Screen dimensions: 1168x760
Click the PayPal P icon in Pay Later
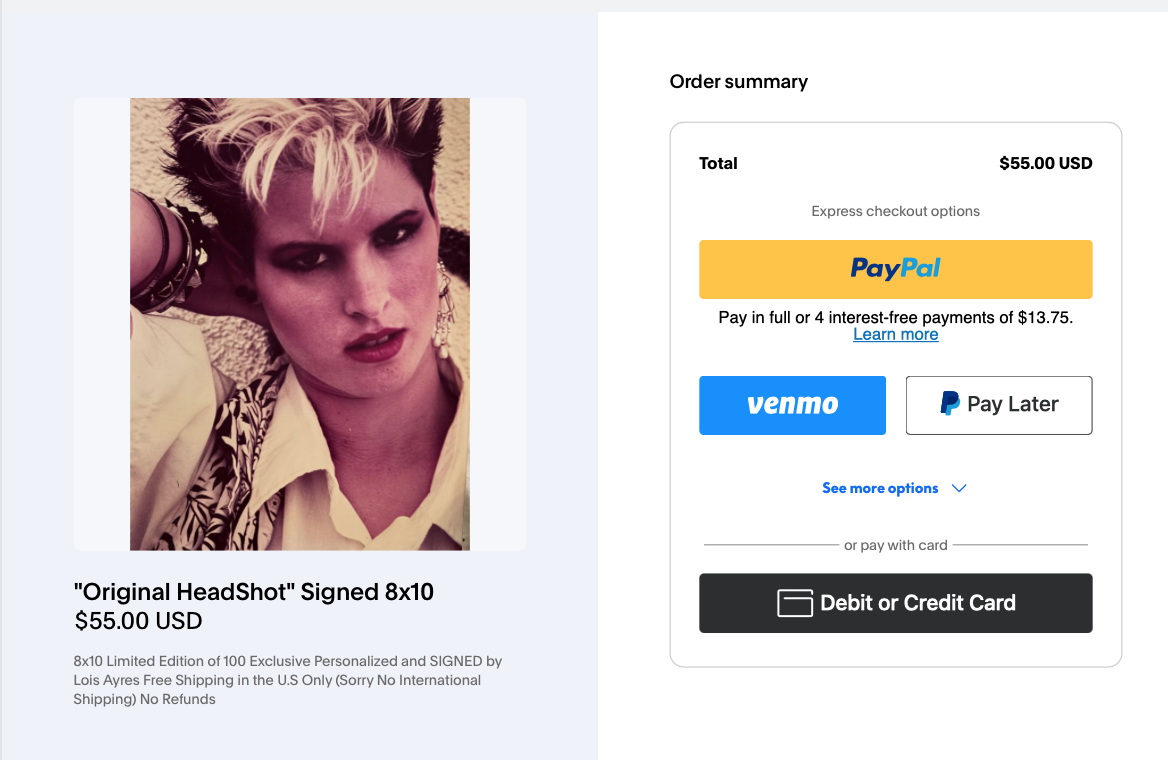pyautogui.click(x=950, y=404)
